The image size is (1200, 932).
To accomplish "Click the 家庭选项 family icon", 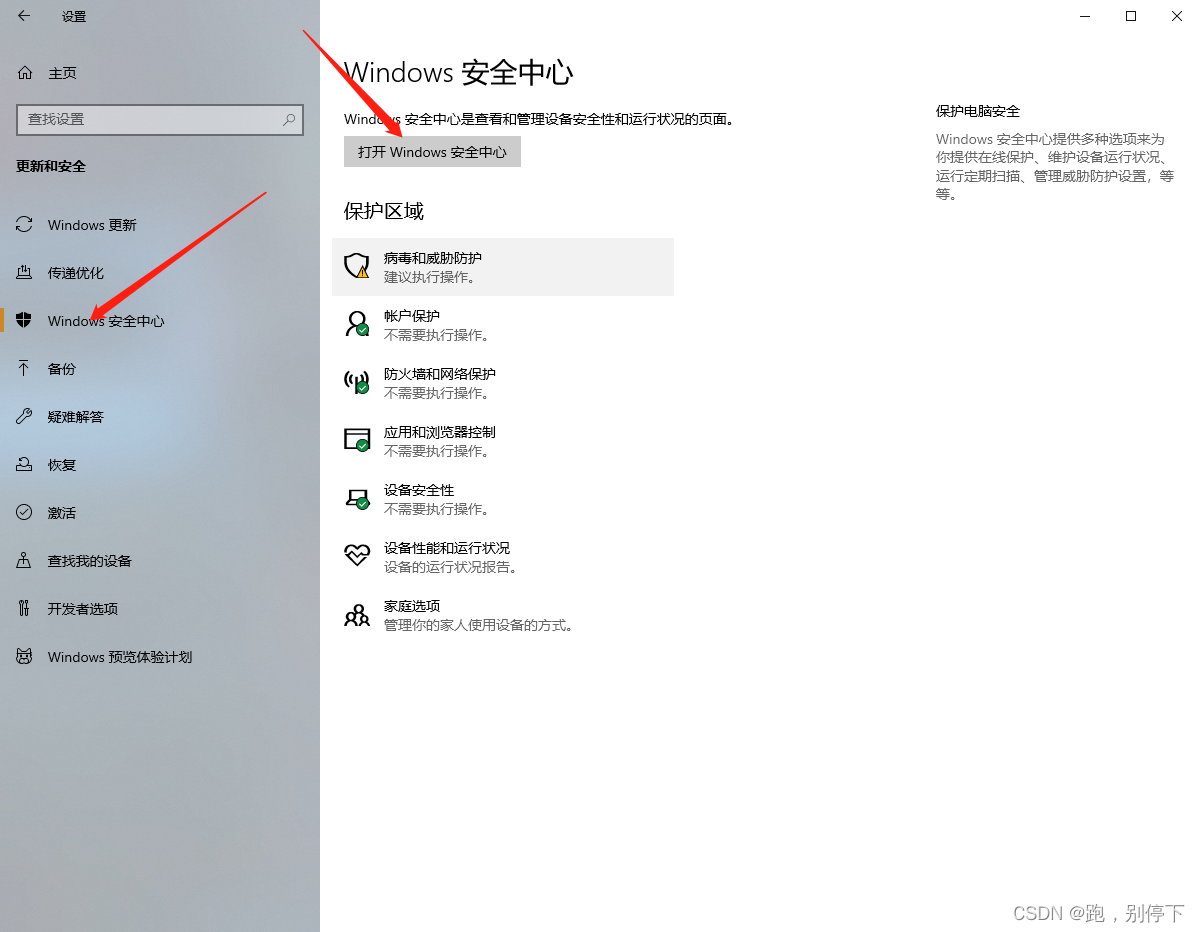I will pyautogui.click(x=357, y=614).
